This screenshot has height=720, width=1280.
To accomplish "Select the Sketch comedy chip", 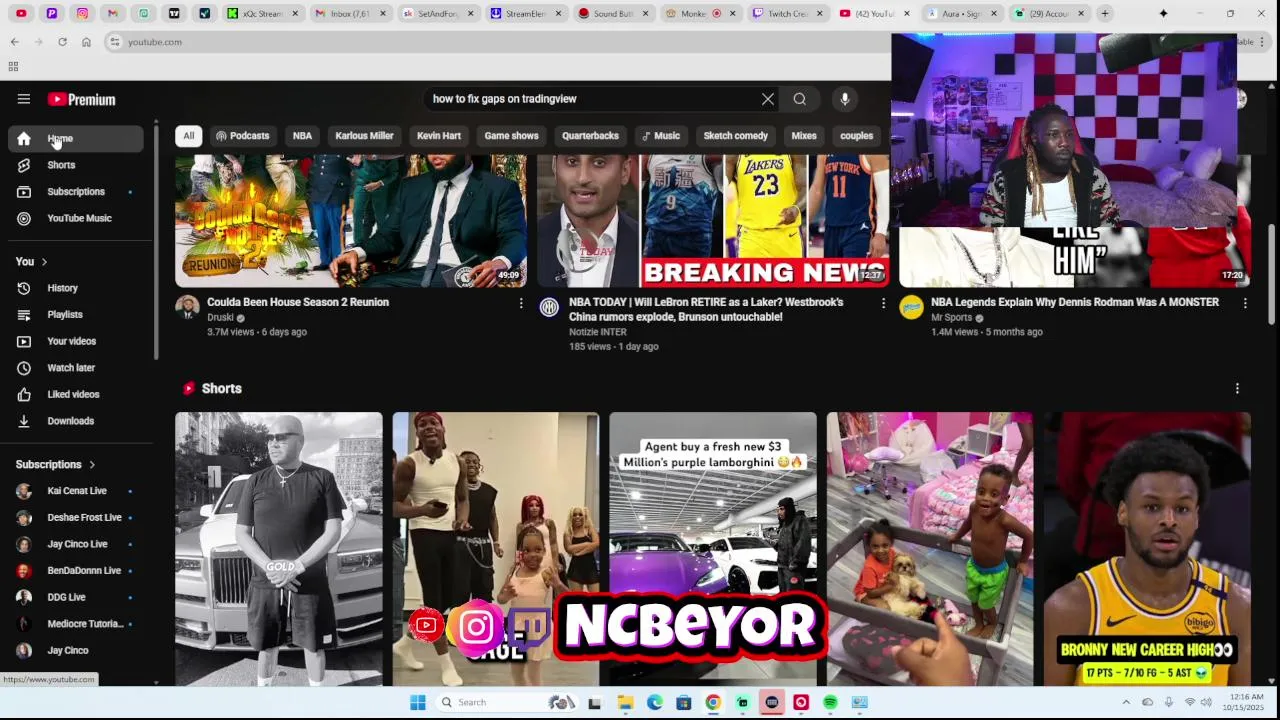I will [735, 136].
